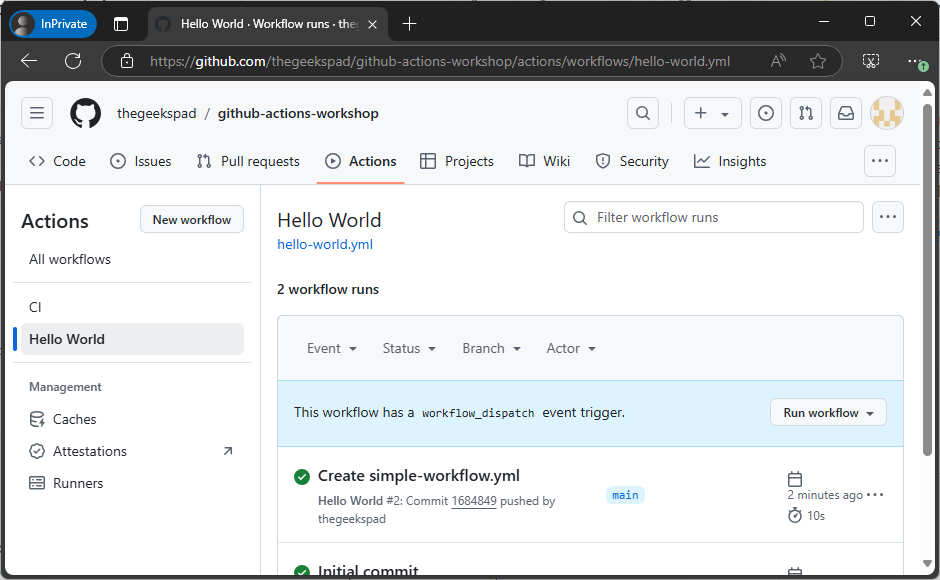
Task: Open the thegeekspad owner link
Action: (156, 113)
